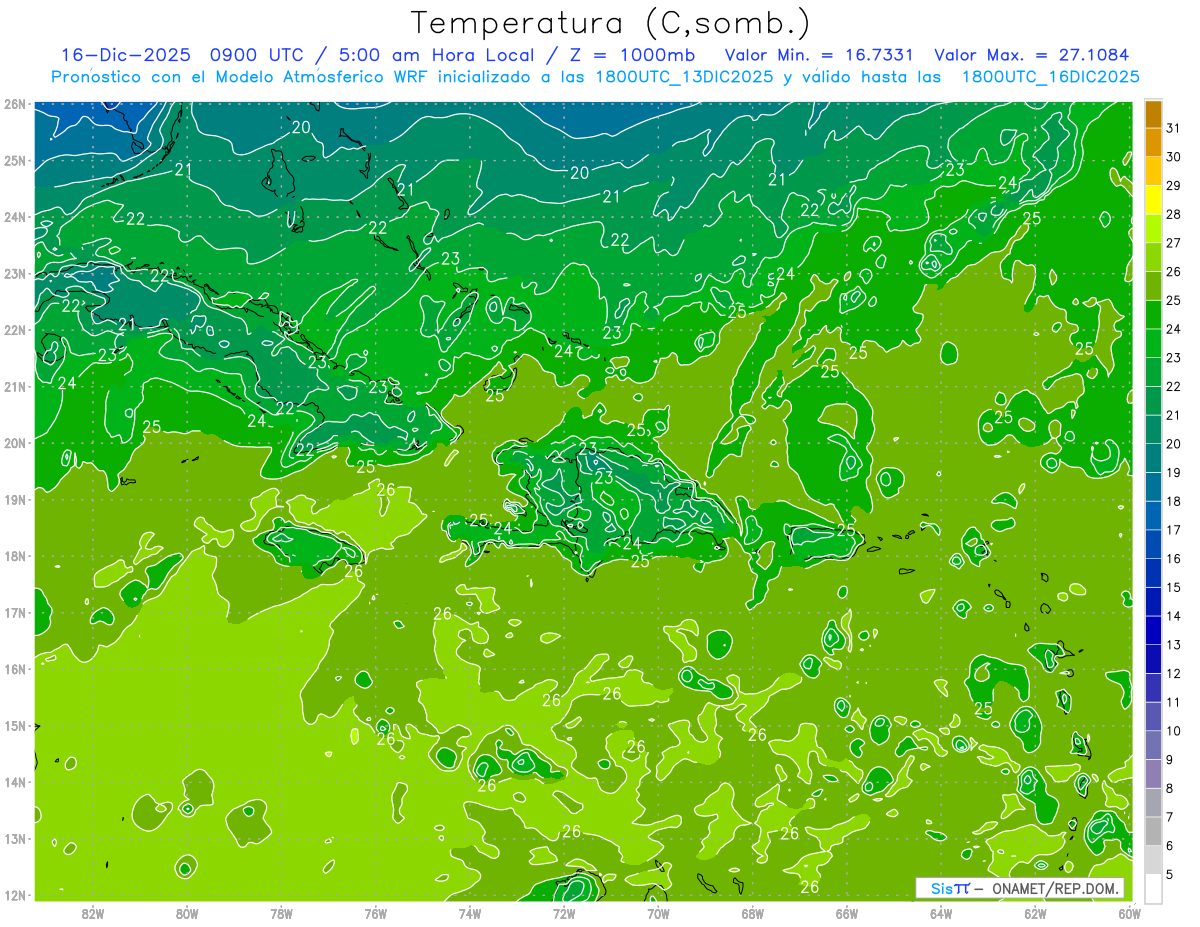
Task: Click the 60W longitude axis label
Action: (1129, 913)
